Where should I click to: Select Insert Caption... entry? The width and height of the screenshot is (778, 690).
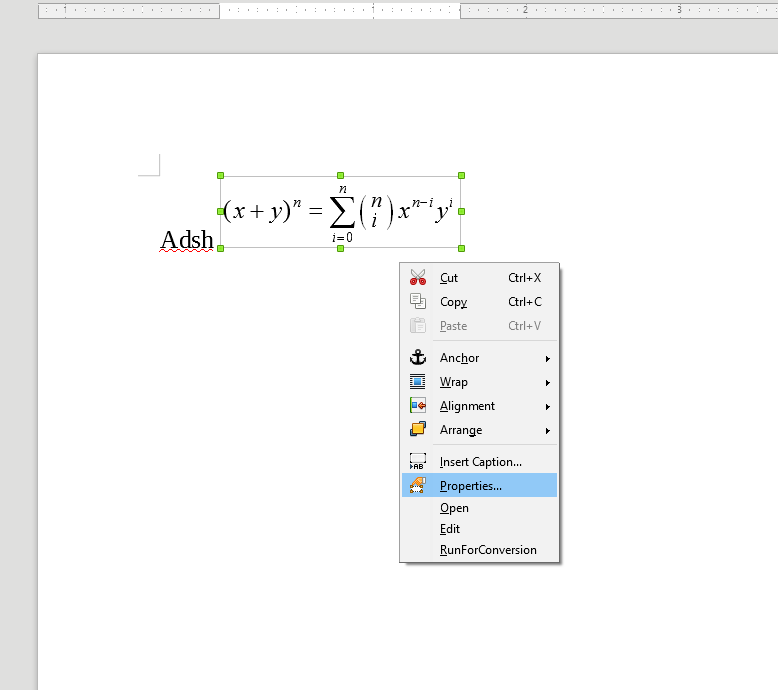pos(479,462)
